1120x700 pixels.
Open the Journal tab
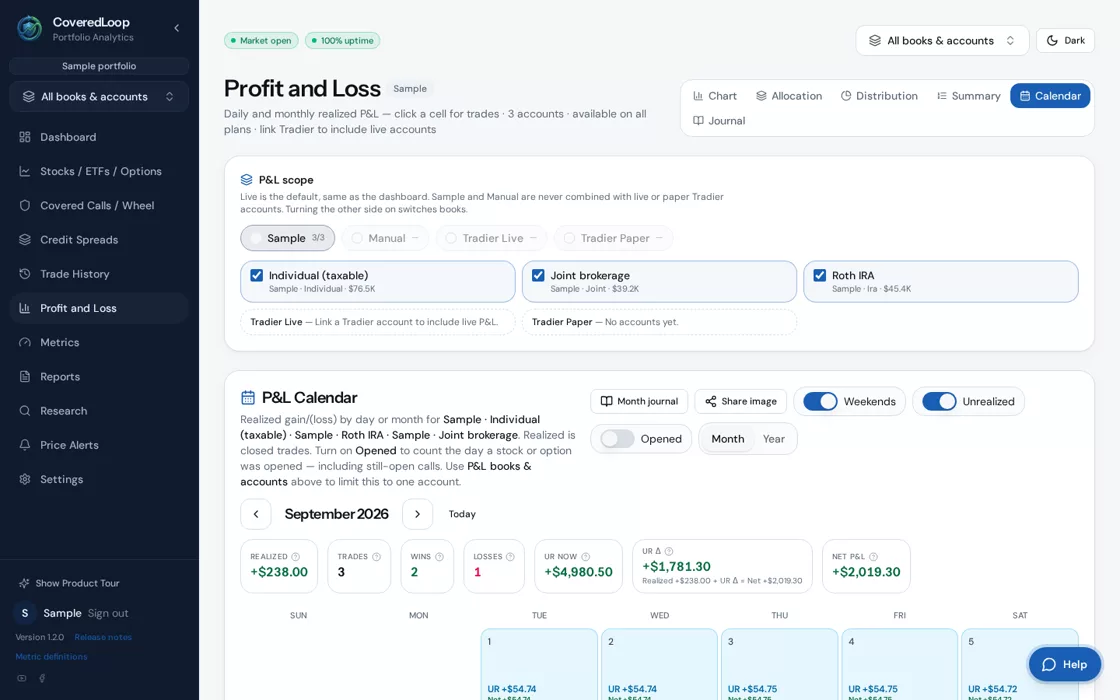[x=719, y=121]
